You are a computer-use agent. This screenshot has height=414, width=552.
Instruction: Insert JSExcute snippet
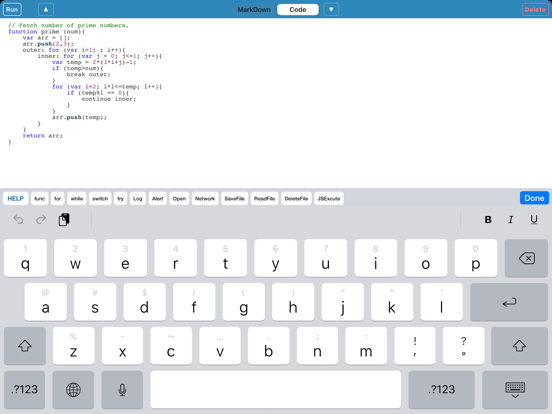coord(329,199)
